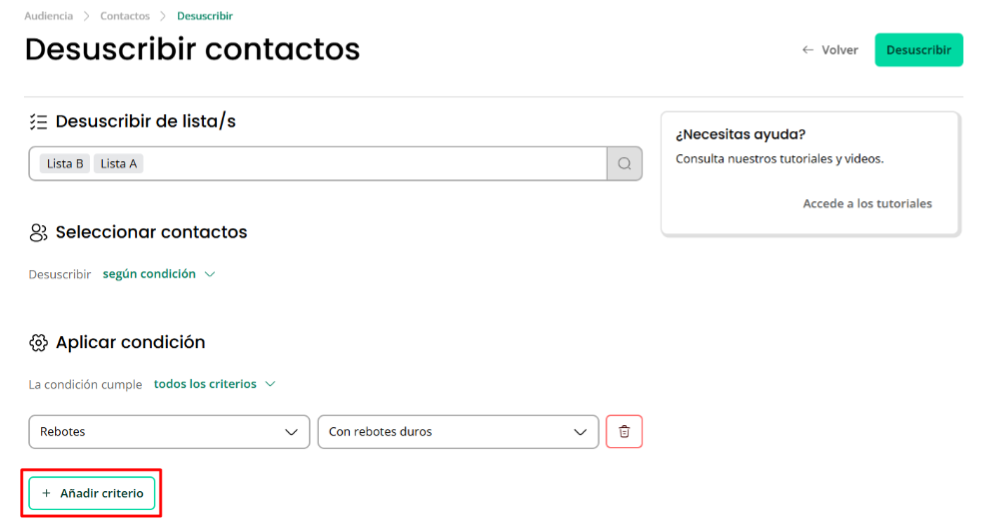The width and height of the screenshot is (998, 531).
Task: Click the left arrow icon next to Volver
Action: (808, 50)
